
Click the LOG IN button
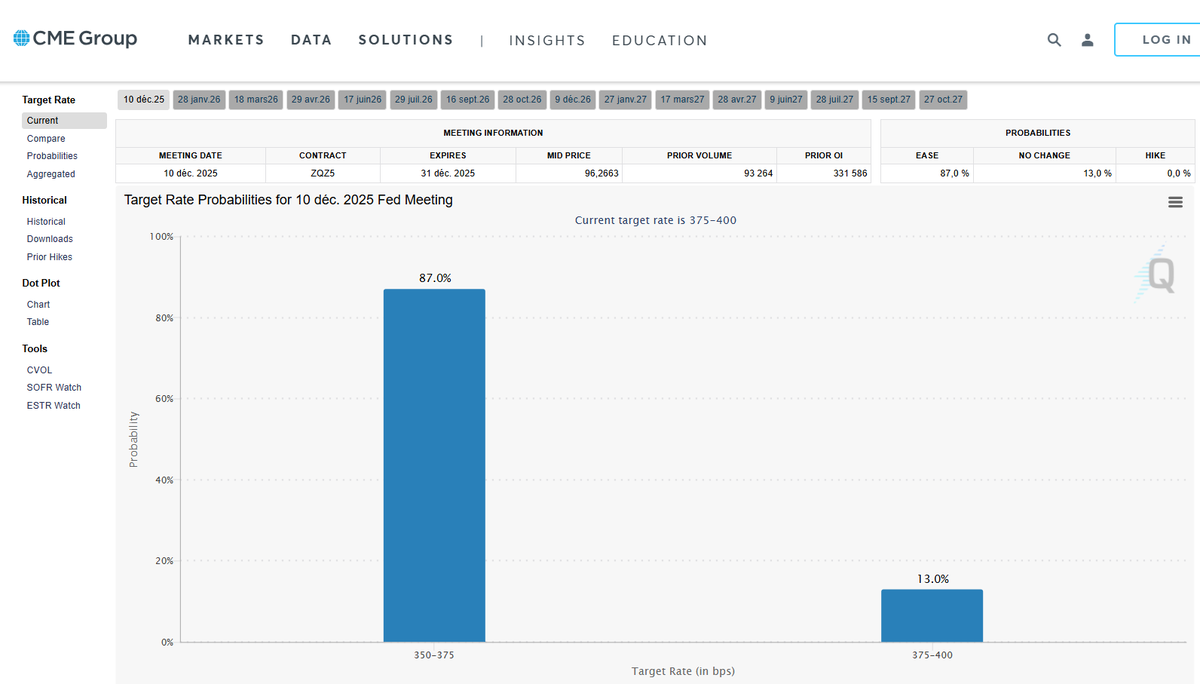(1159, 40)
